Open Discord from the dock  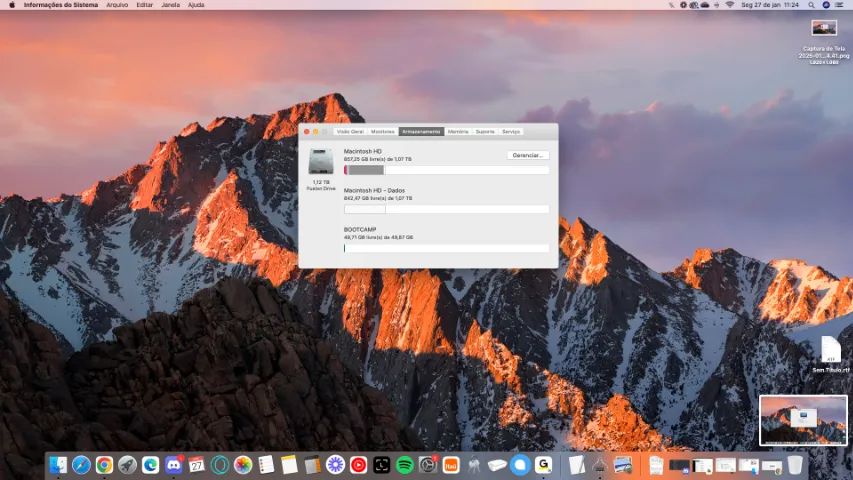174,465
